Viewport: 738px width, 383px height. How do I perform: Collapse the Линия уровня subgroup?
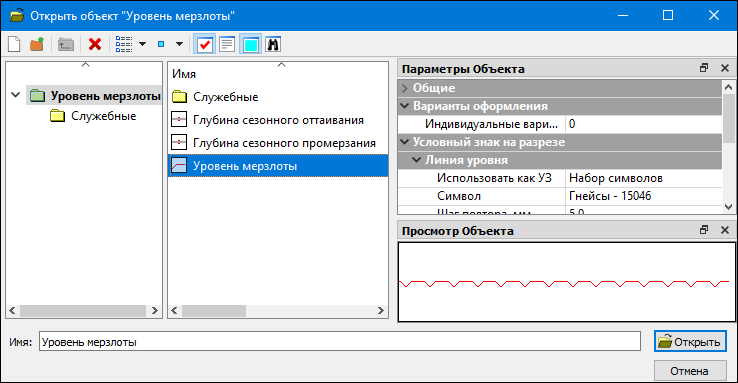tap(417, 160)
